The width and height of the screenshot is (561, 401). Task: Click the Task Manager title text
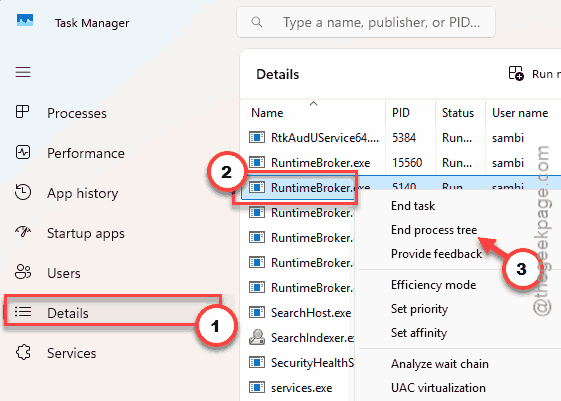point(92,23)
